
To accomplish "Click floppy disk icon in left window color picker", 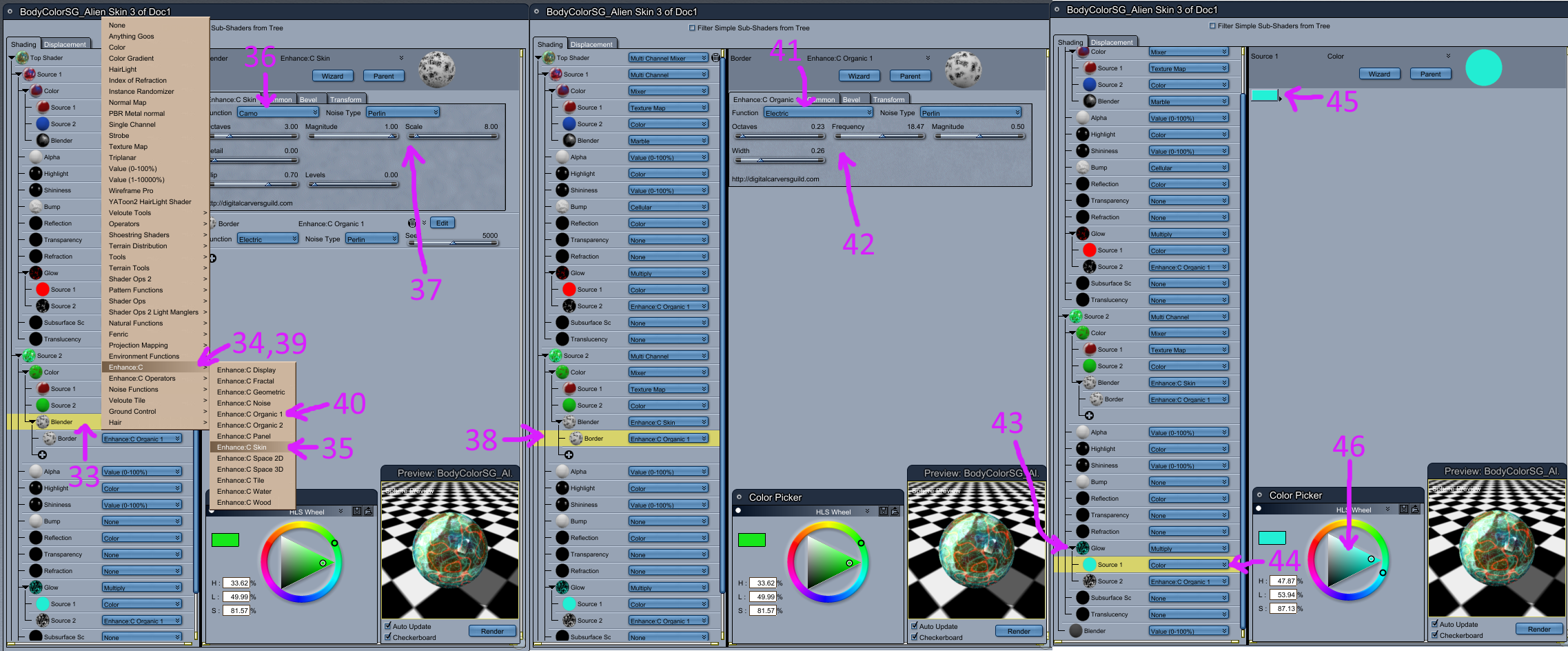I will pos(357,511).
